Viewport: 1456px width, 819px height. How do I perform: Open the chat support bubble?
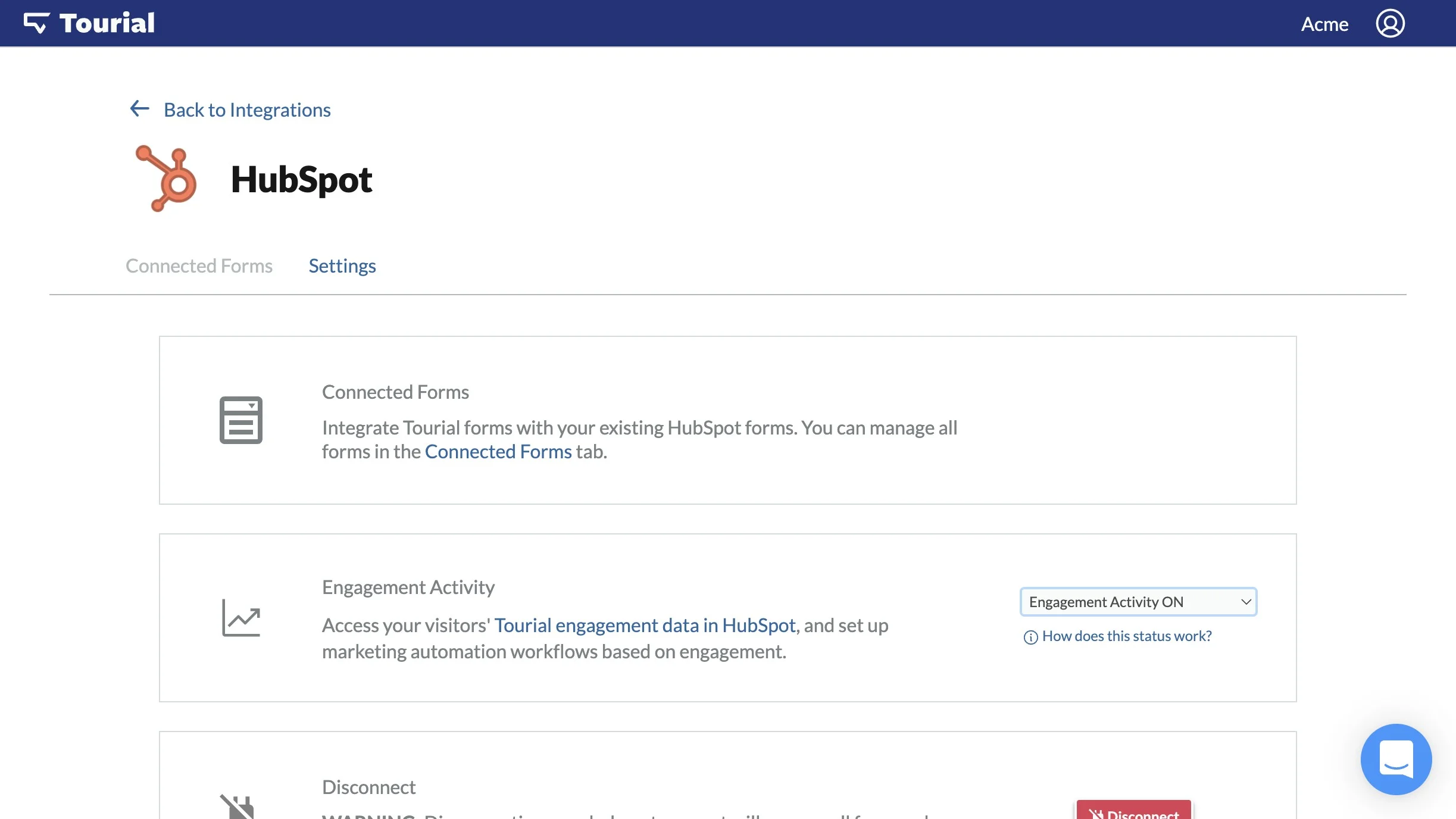click(1396, 759)
